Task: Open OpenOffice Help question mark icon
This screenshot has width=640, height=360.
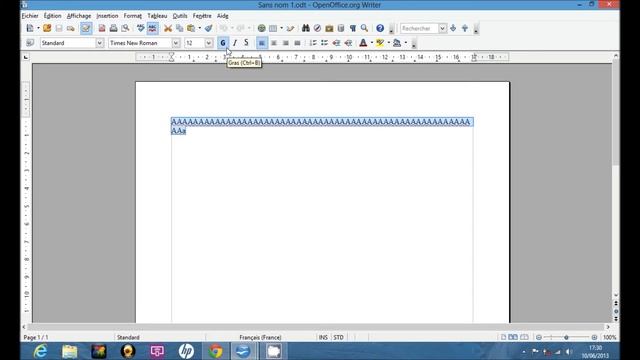Action: click(x=380, y=28)
